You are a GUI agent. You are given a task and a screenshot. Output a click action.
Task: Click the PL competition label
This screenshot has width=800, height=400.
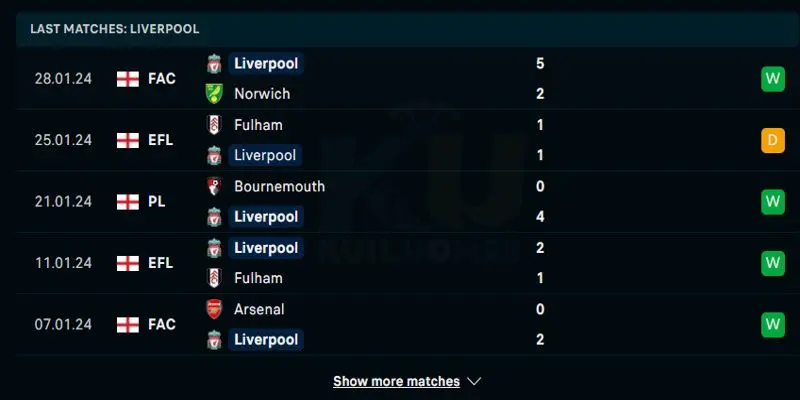[157, 202]
